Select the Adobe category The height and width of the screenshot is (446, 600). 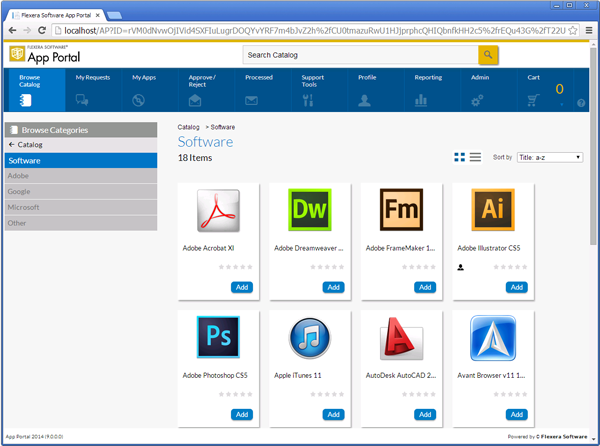click(81, 176)
